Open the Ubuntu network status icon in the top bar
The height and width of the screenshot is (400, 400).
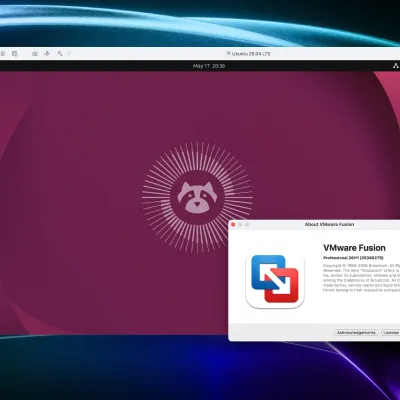[396, 66]
